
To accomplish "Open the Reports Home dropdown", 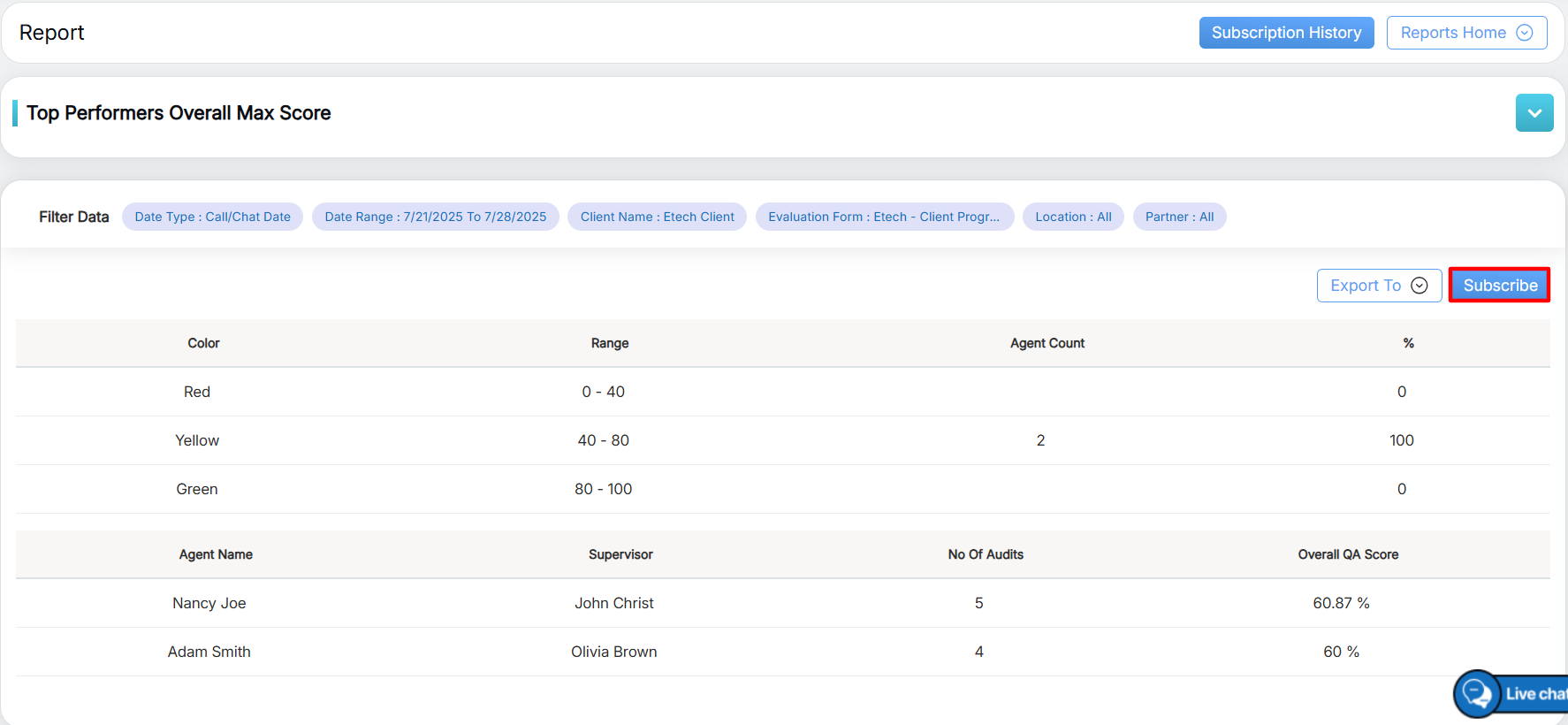I will coord(1465,33).
